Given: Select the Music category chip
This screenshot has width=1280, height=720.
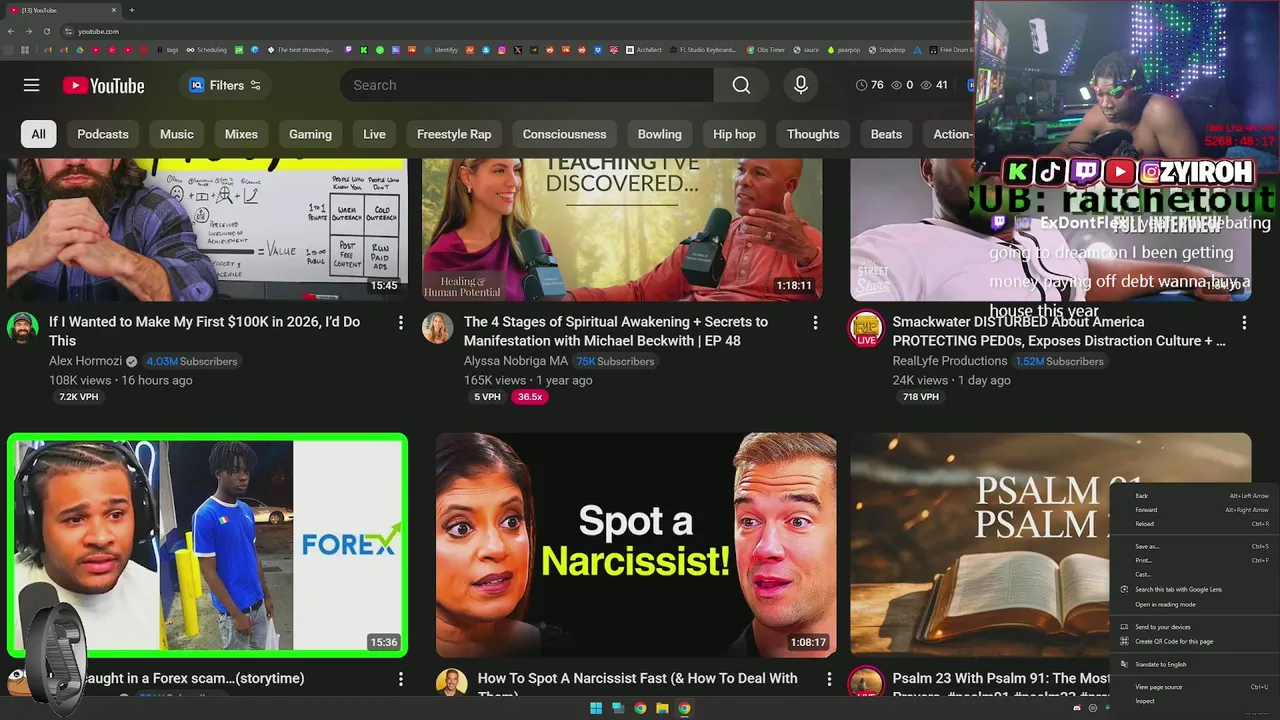Looking at the screenshot, I should pyautogui.click(x=177, y=134).
